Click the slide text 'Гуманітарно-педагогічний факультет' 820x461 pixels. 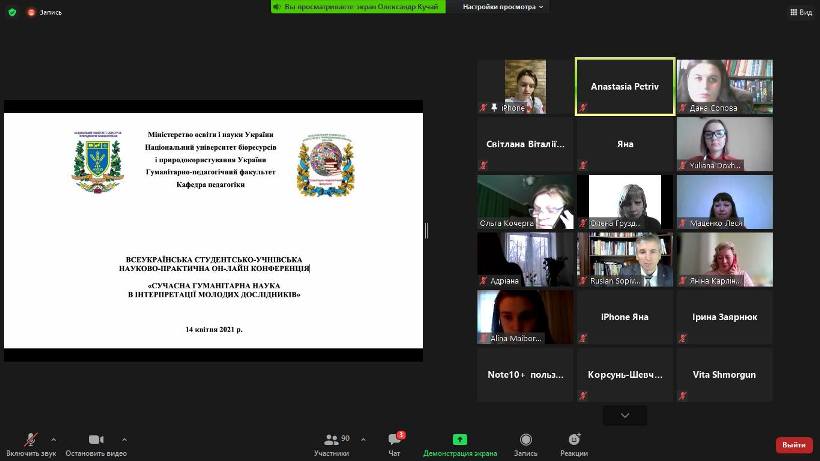210,172
